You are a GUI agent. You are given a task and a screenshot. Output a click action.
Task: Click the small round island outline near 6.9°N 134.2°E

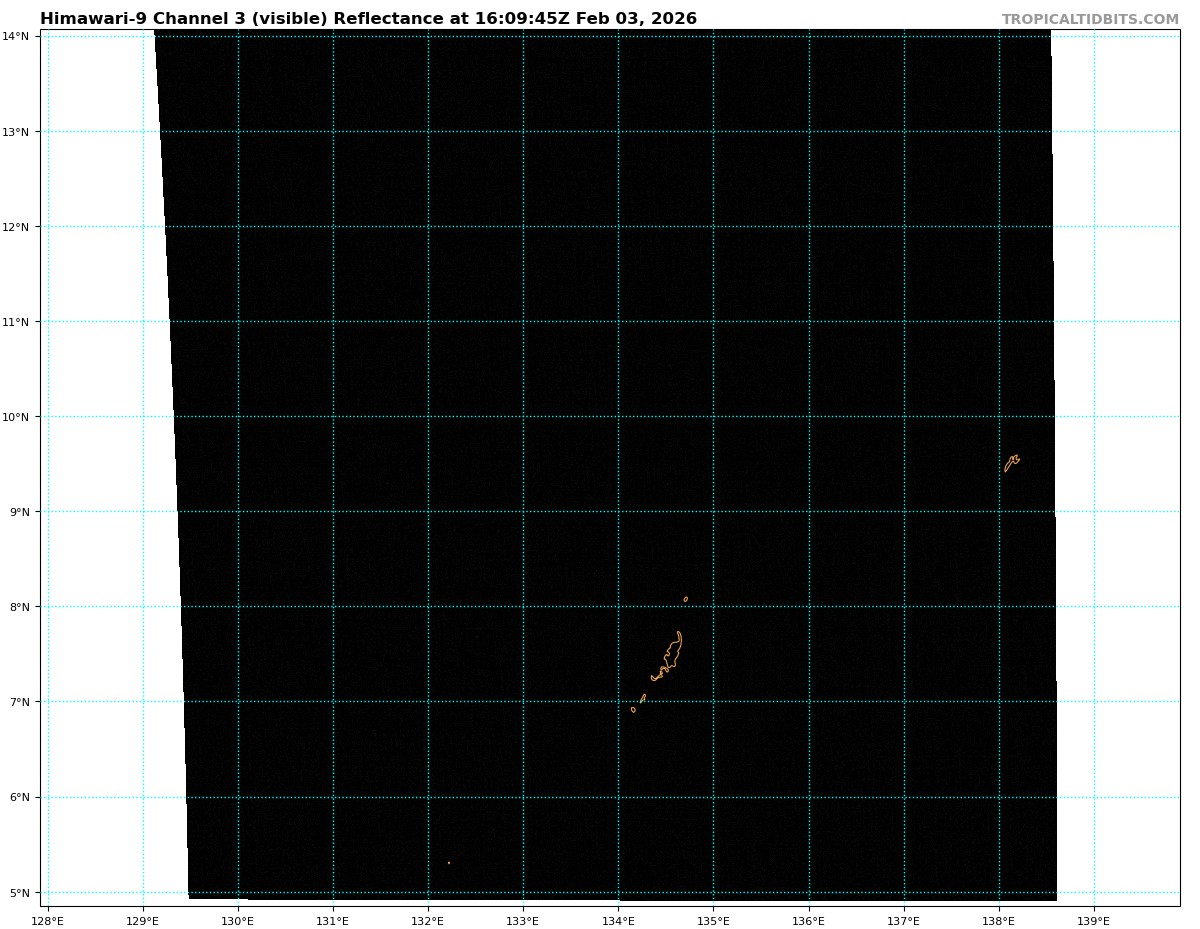(633, 709)
